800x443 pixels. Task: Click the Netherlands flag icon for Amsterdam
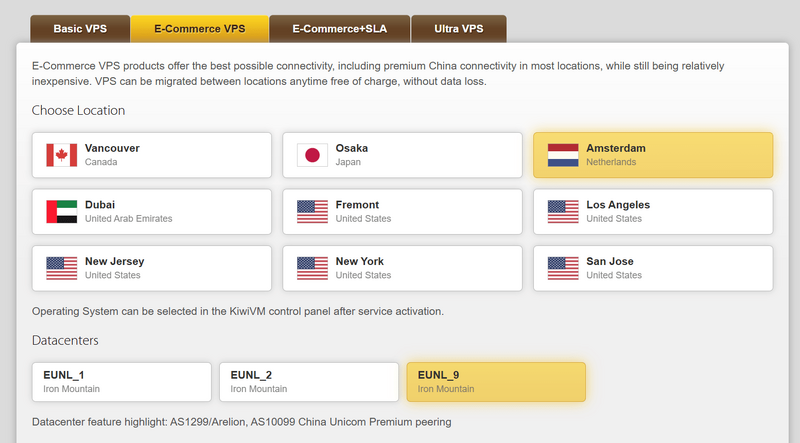click(563, 155)
